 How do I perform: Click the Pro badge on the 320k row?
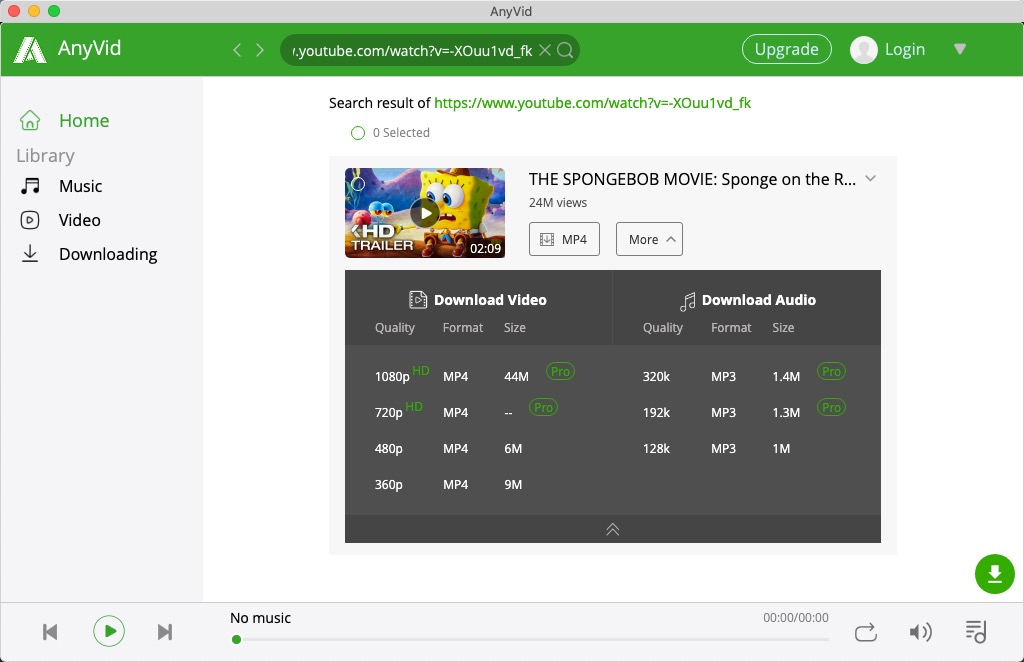831,371
